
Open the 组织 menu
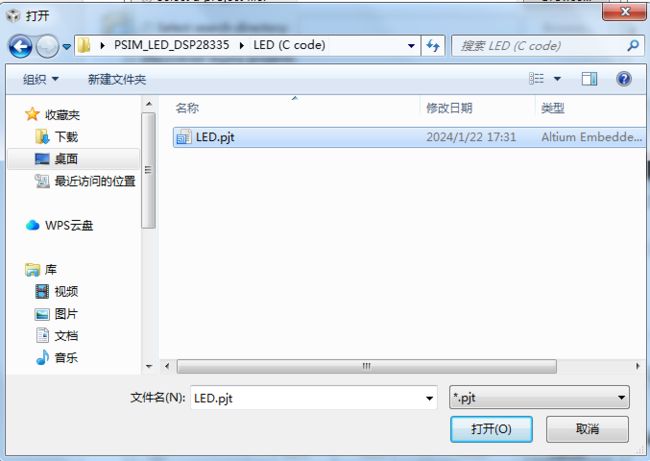pos(41,79)
